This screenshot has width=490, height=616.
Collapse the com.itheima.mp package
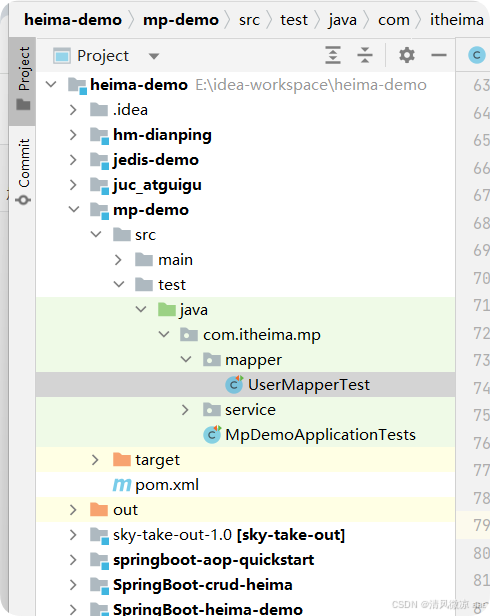pyautogui.click(x=163, y=335)
